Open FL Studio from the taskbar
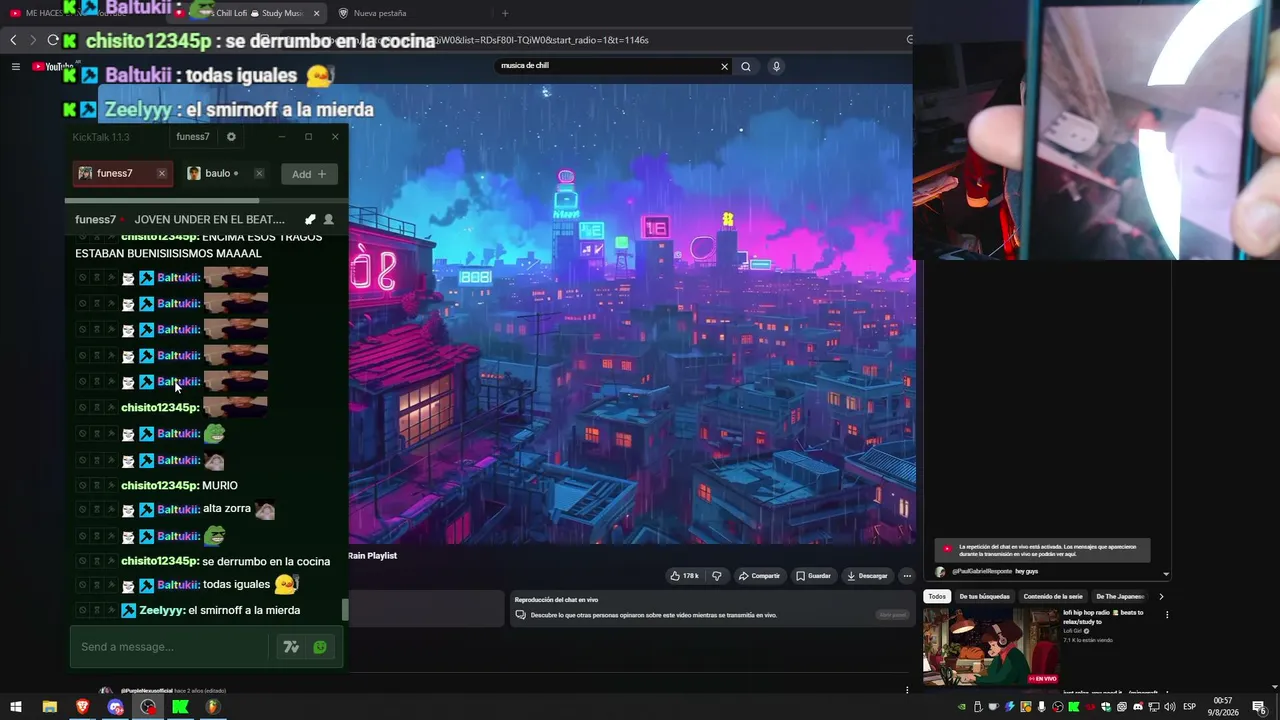 click(212, 707)
